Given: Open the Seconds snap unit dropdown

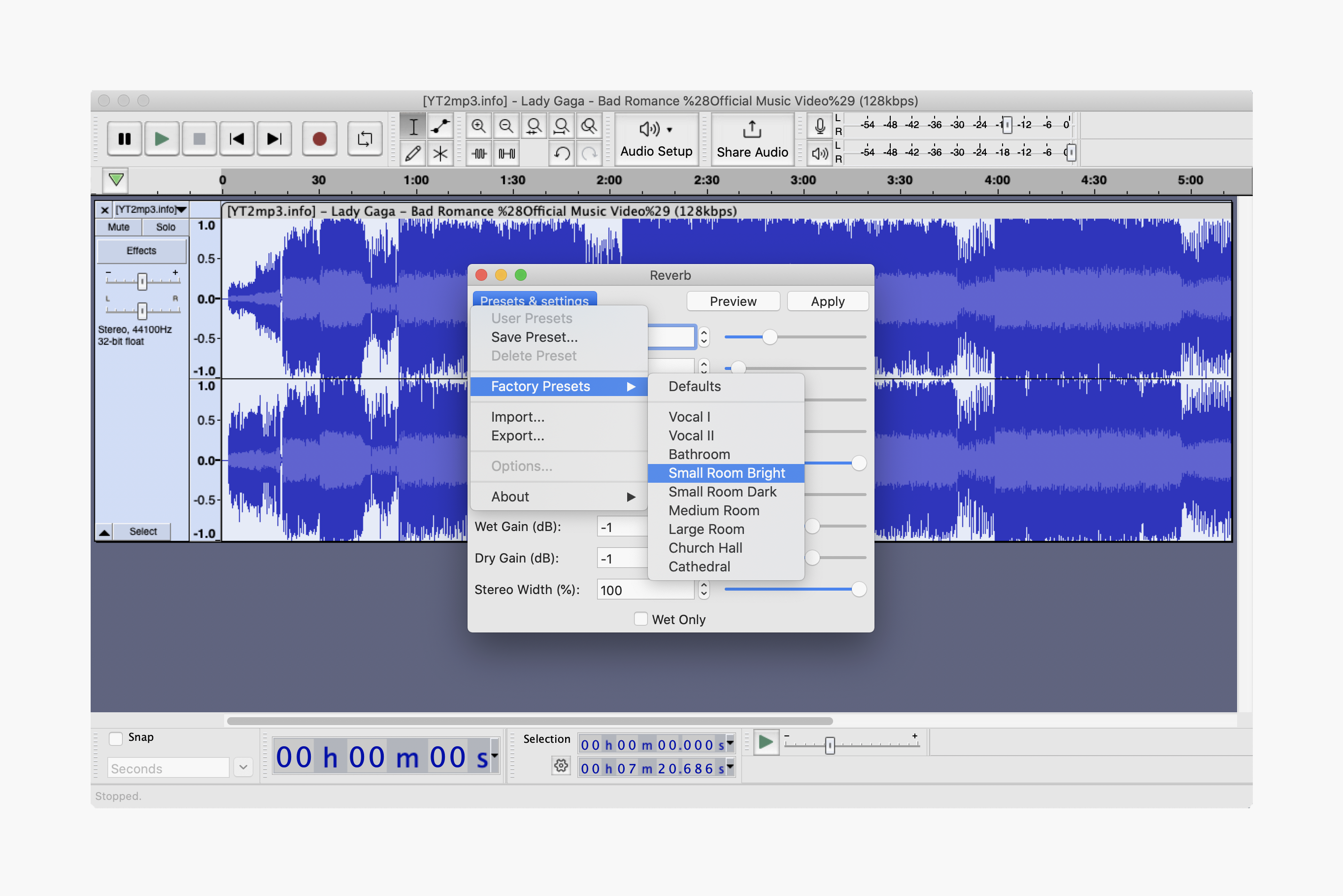Looking at the screenshot, I should pos(243,767).
